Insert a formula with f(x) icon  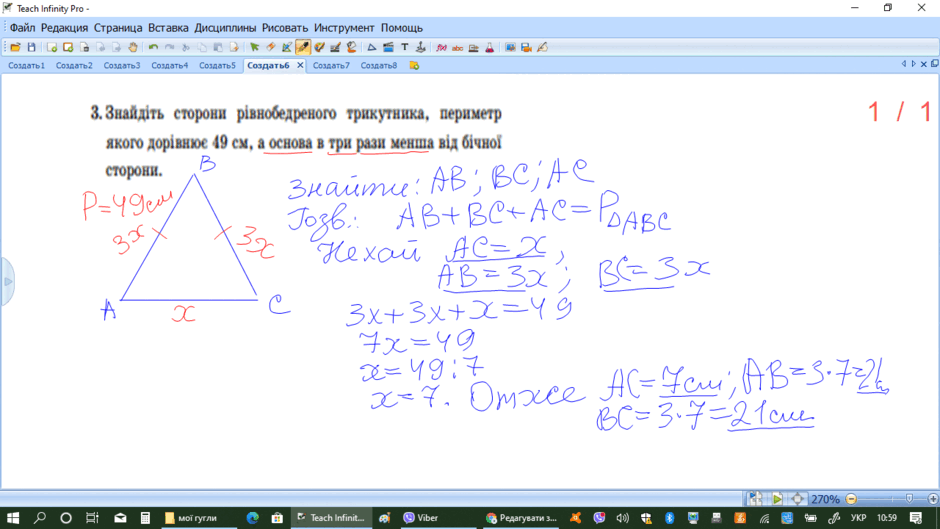tap(441, 47)
